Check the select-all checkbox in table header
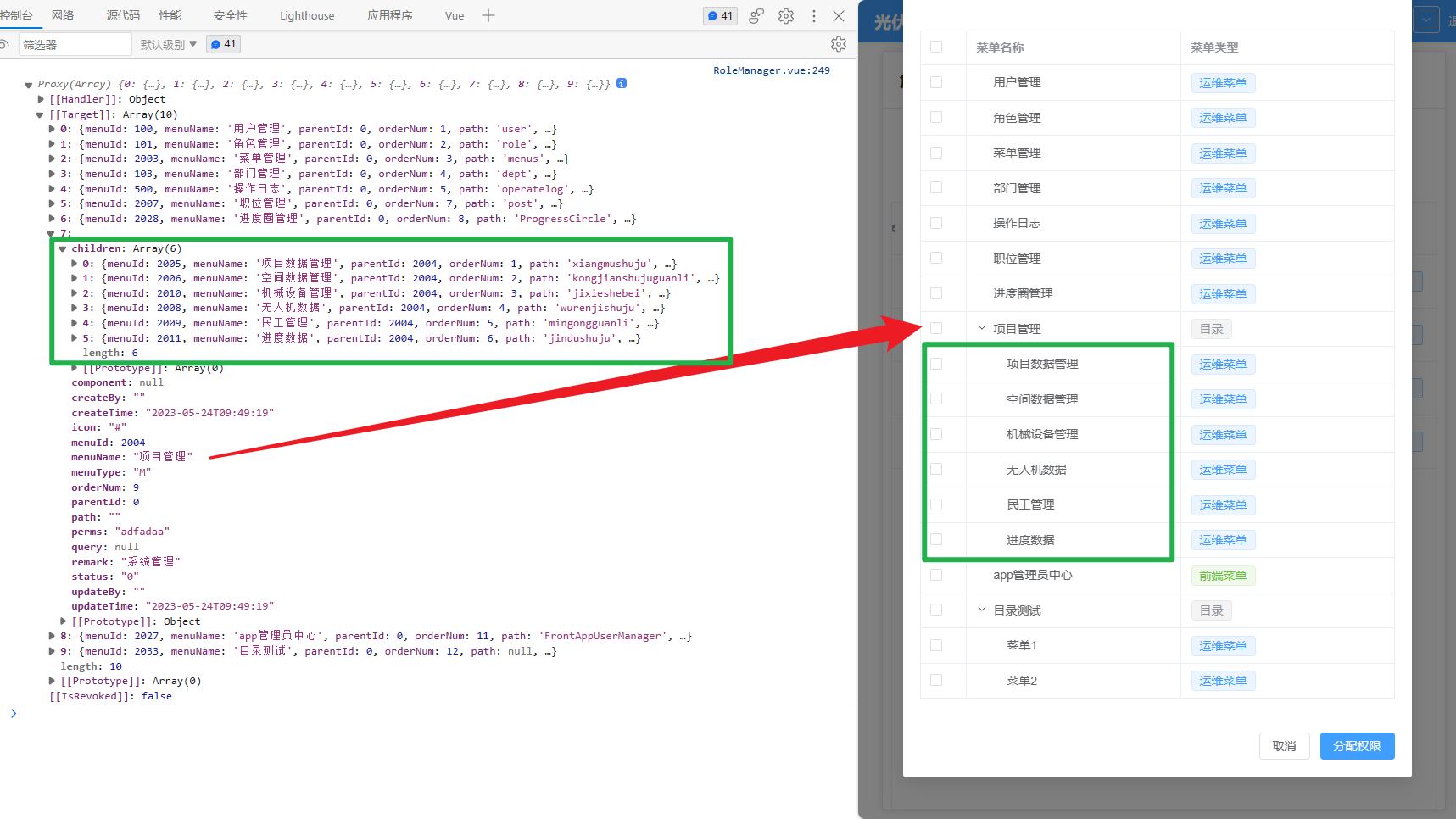The height and width of the screenshot is (819, 1456). click(x=936, y=47)
